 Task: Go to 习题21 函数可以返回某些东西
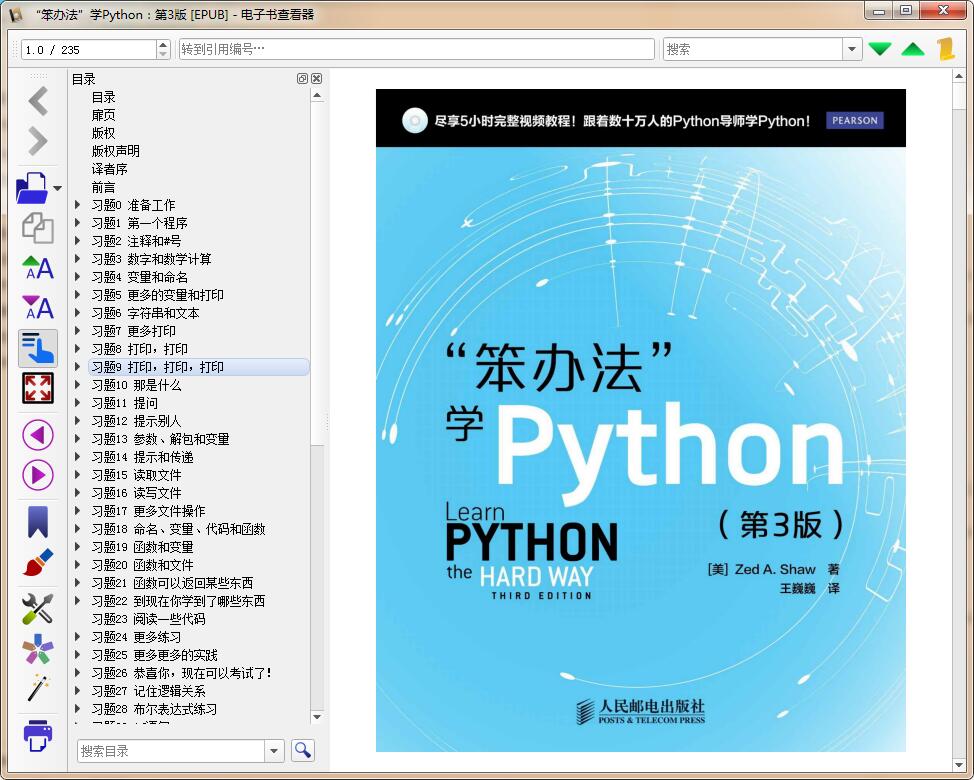[x=172, y=583]
